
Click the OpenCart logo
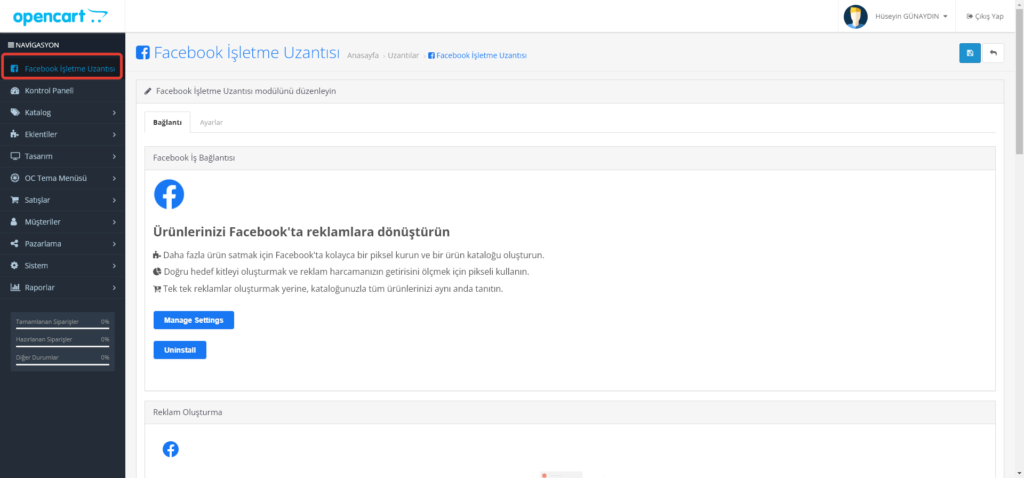(x=60, y=16)
